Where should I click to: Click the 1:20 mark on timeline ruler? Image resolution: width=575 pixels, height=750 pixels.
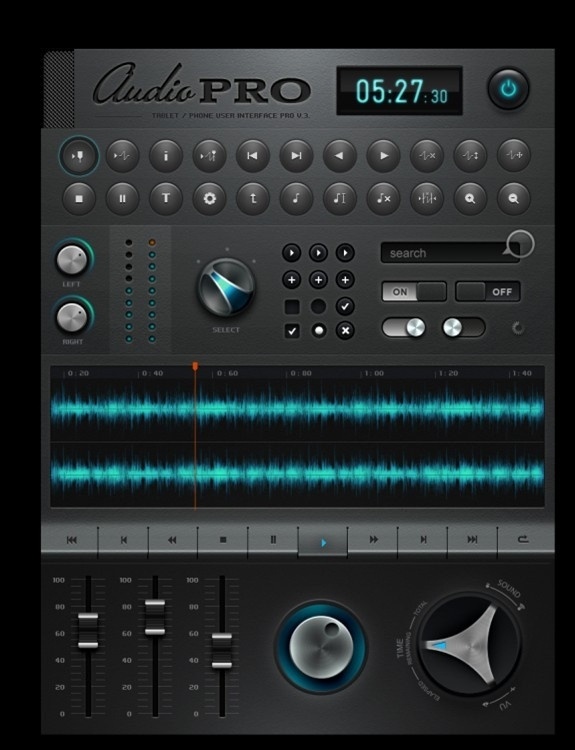click(x=448, y=373)
